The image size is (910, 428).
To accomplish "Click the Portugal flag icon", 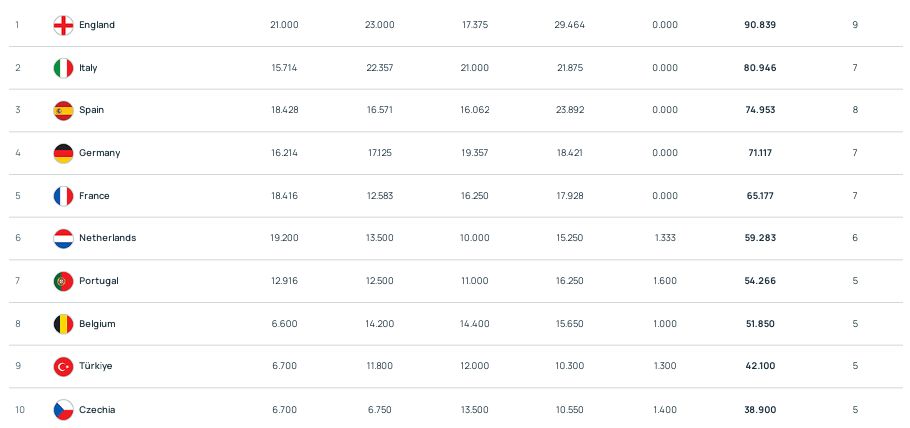I will point(63,281).
